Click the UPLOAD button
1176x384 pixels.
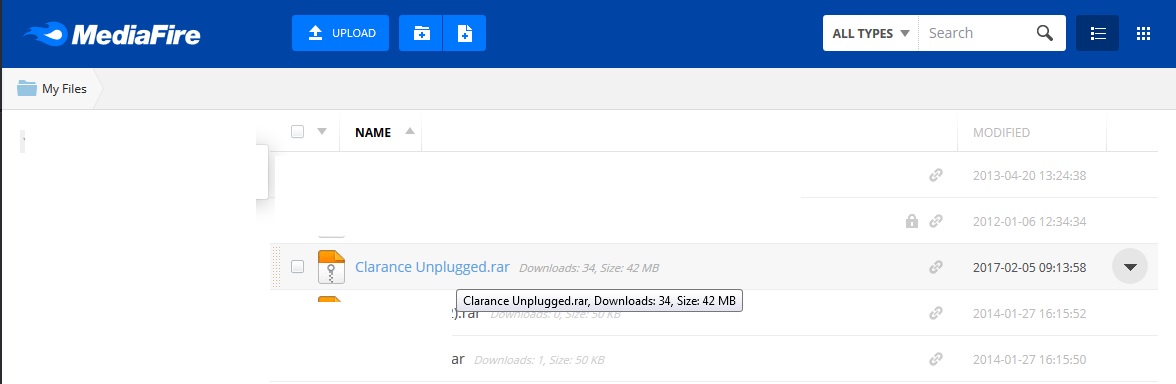[x=340, y=33]
